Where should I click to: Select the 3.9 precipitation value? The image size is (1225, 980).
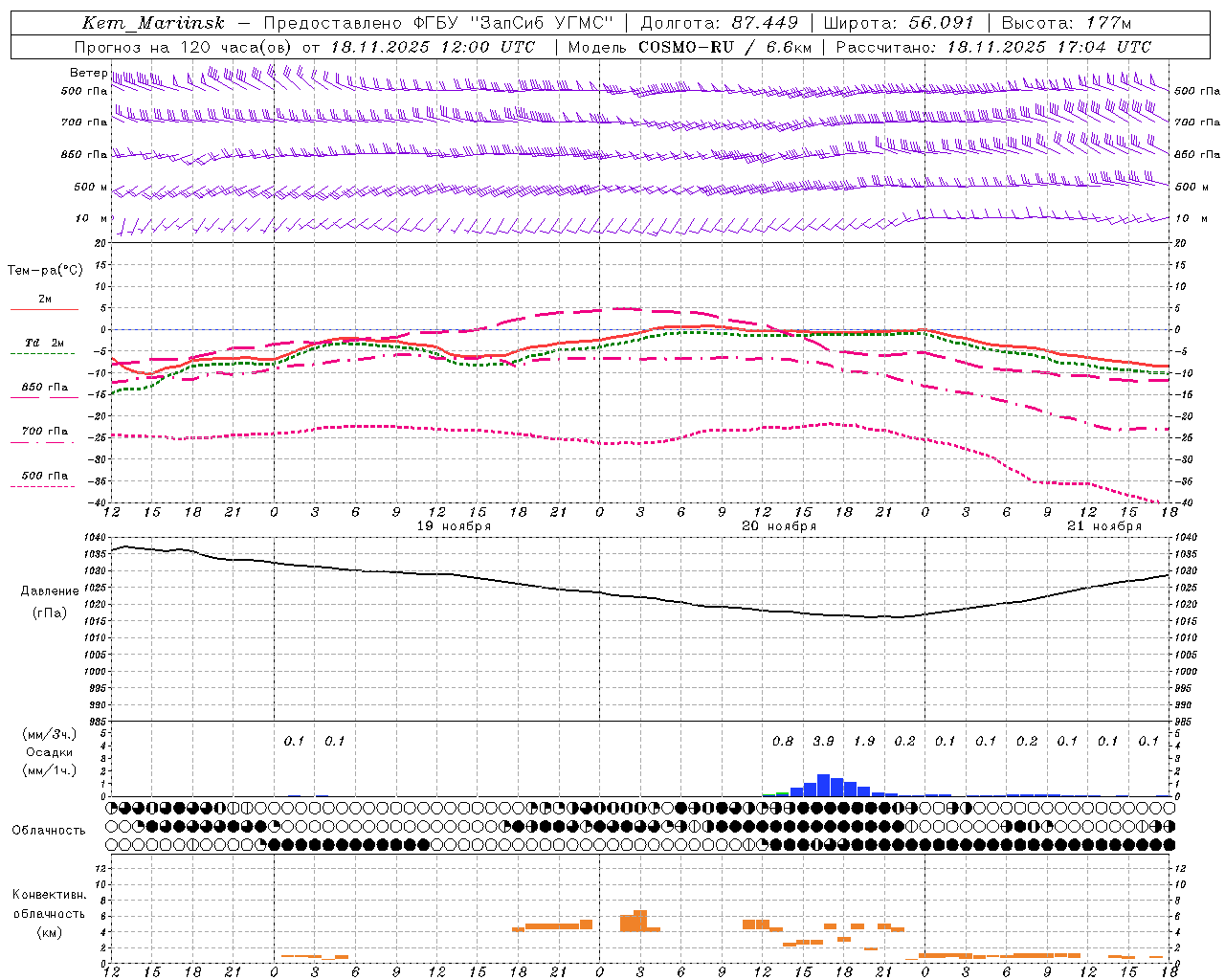(823, 741)
